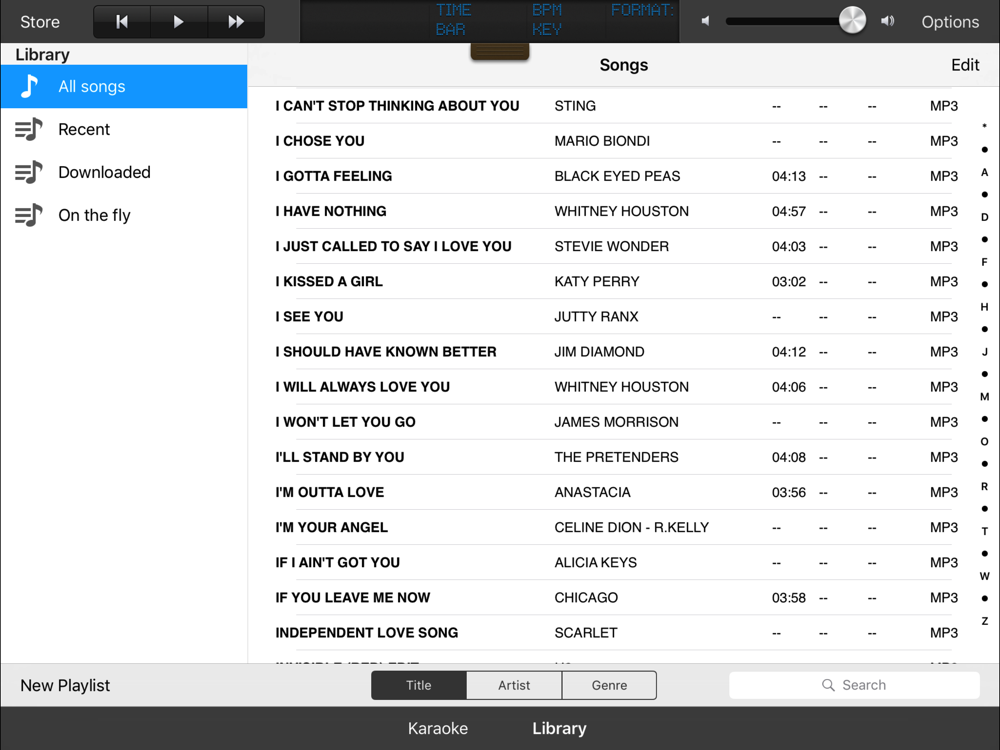1000x750 pixels.
Task: Click the Search field
Action: 854,685
